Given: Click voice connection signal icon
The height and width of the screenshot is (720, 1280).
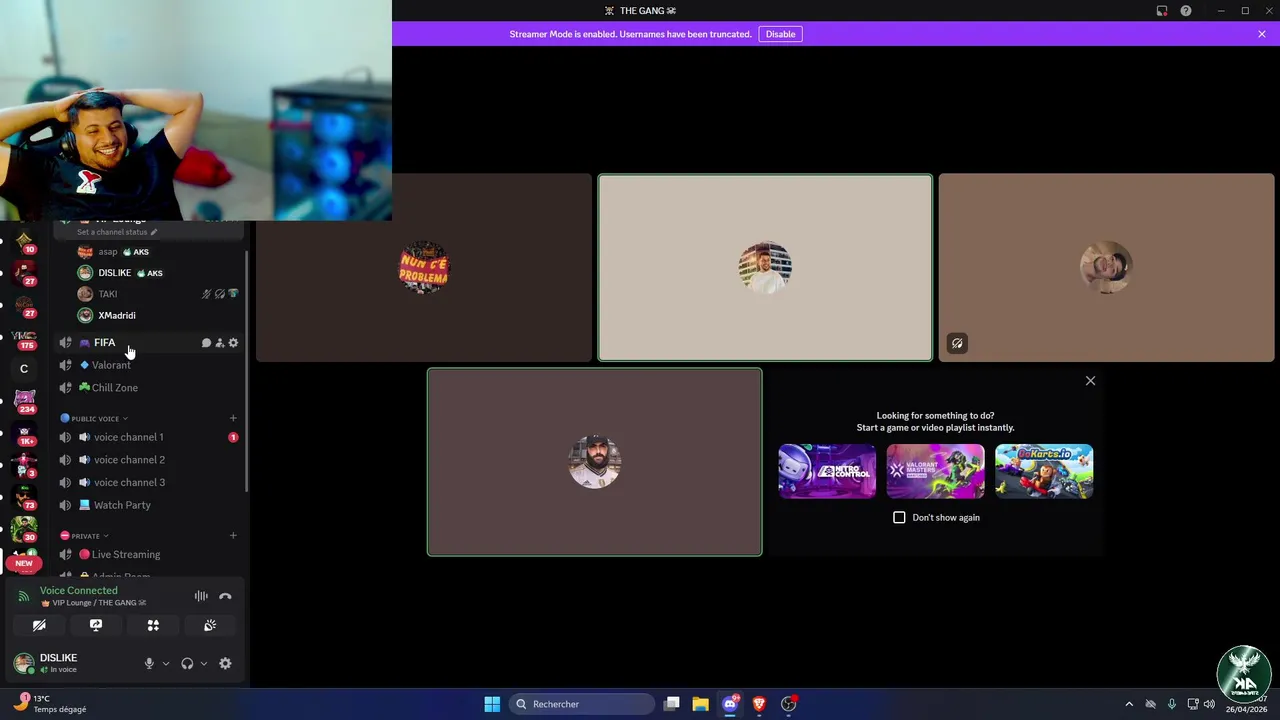Looking at the screenshot, I should coord(23,597).
